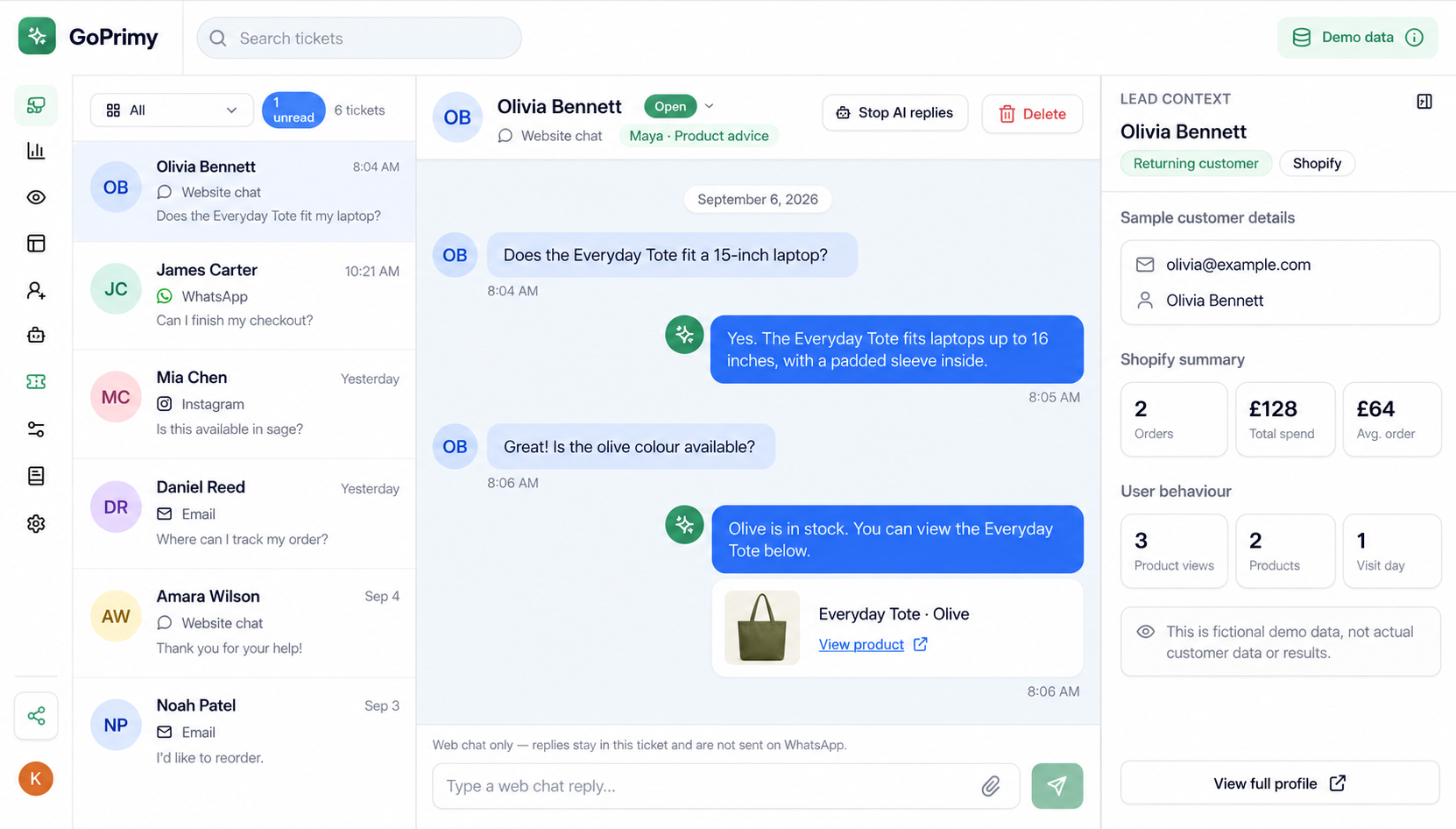This screenshot has width=1456, height=829.
Task: Select the Daniel Reed email ticket
Action: click(244, 513)
